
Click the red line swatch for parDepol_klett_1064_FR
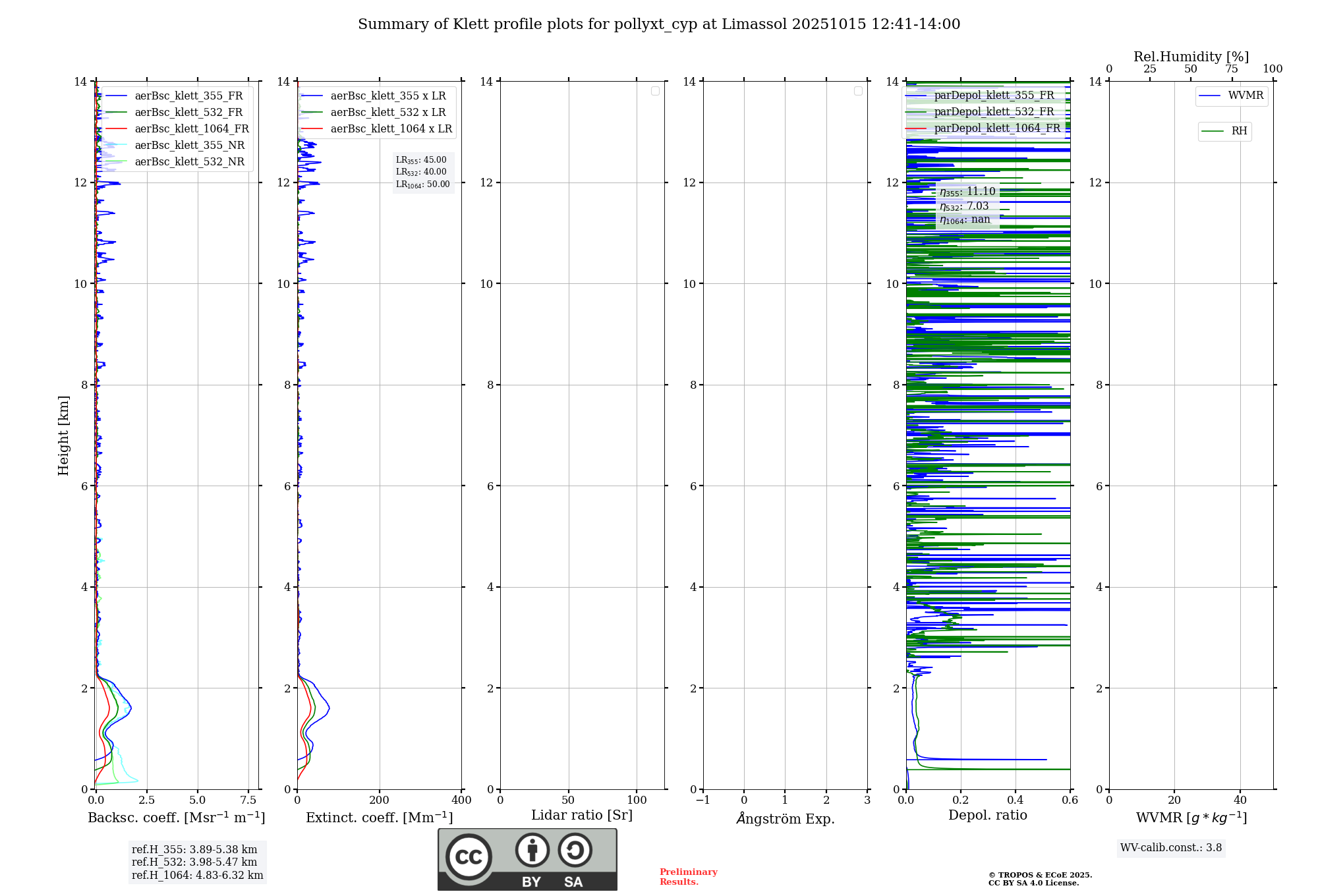(916, 128)
